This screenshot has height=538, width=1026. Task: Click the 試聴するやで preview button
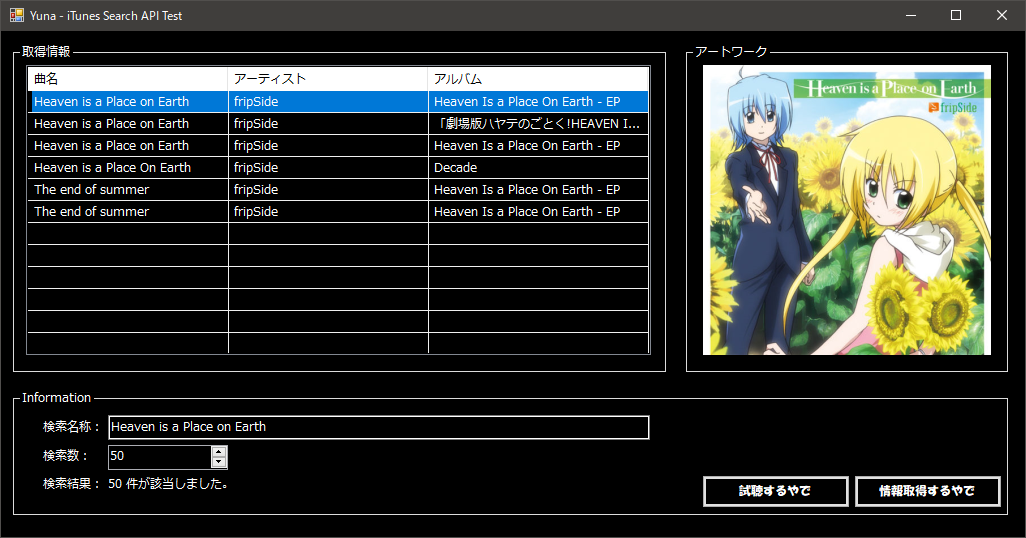775,491
